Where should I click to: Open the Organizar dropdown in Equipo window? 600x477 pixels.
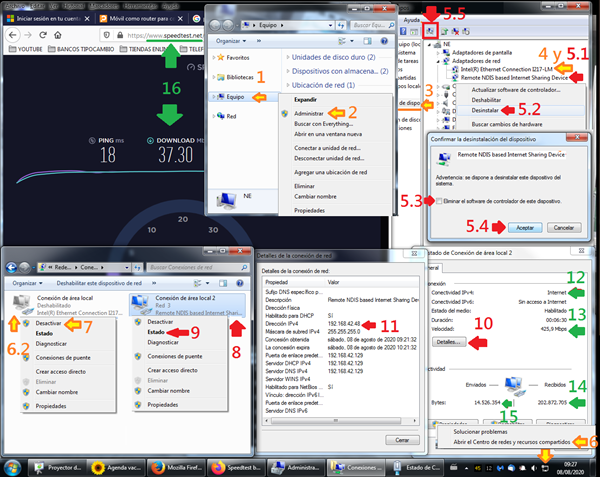pyautogui.click(x=231, y=41)
